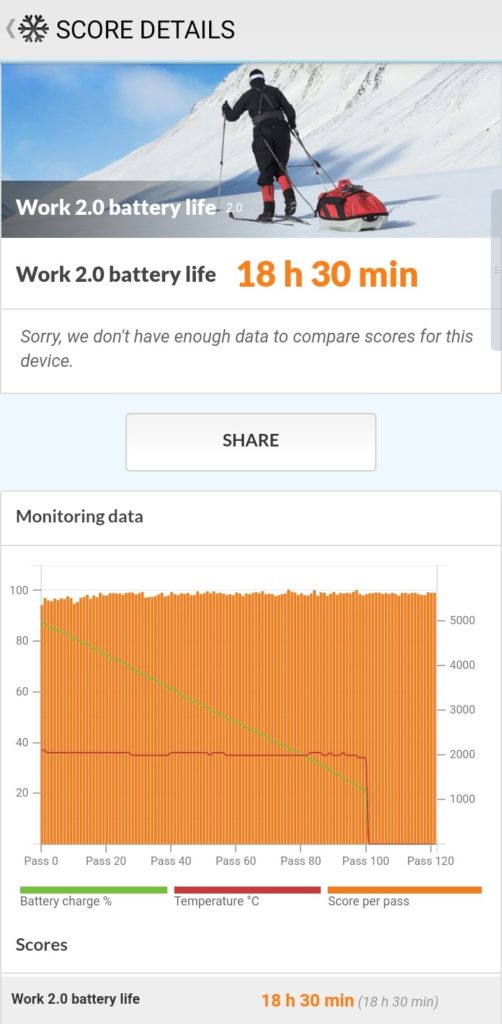Tap the SHARE button
The image size is (502, 1024).
[251, 441]
